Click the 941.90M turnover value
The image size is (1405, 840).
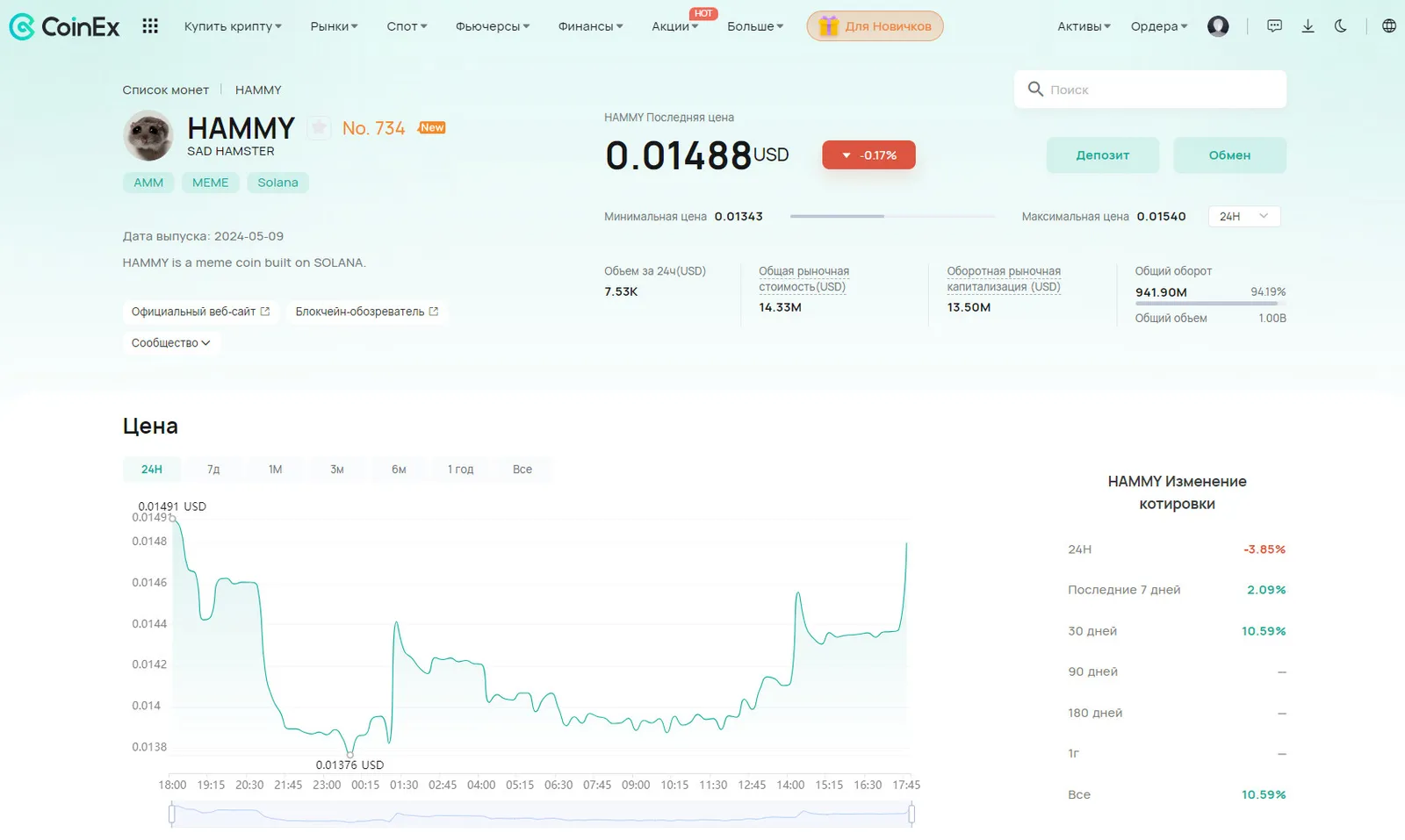1161,292
